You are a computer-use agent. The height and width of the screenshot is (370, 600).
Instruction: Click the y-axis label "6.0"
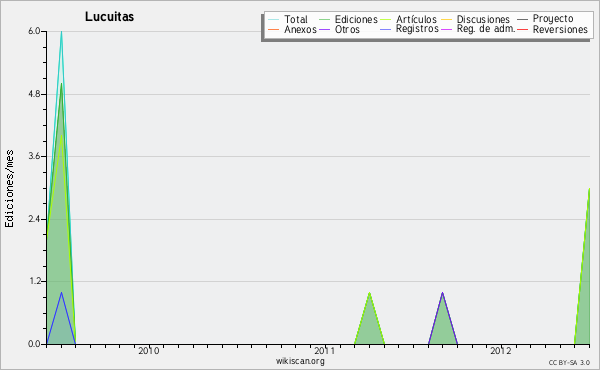34,31
